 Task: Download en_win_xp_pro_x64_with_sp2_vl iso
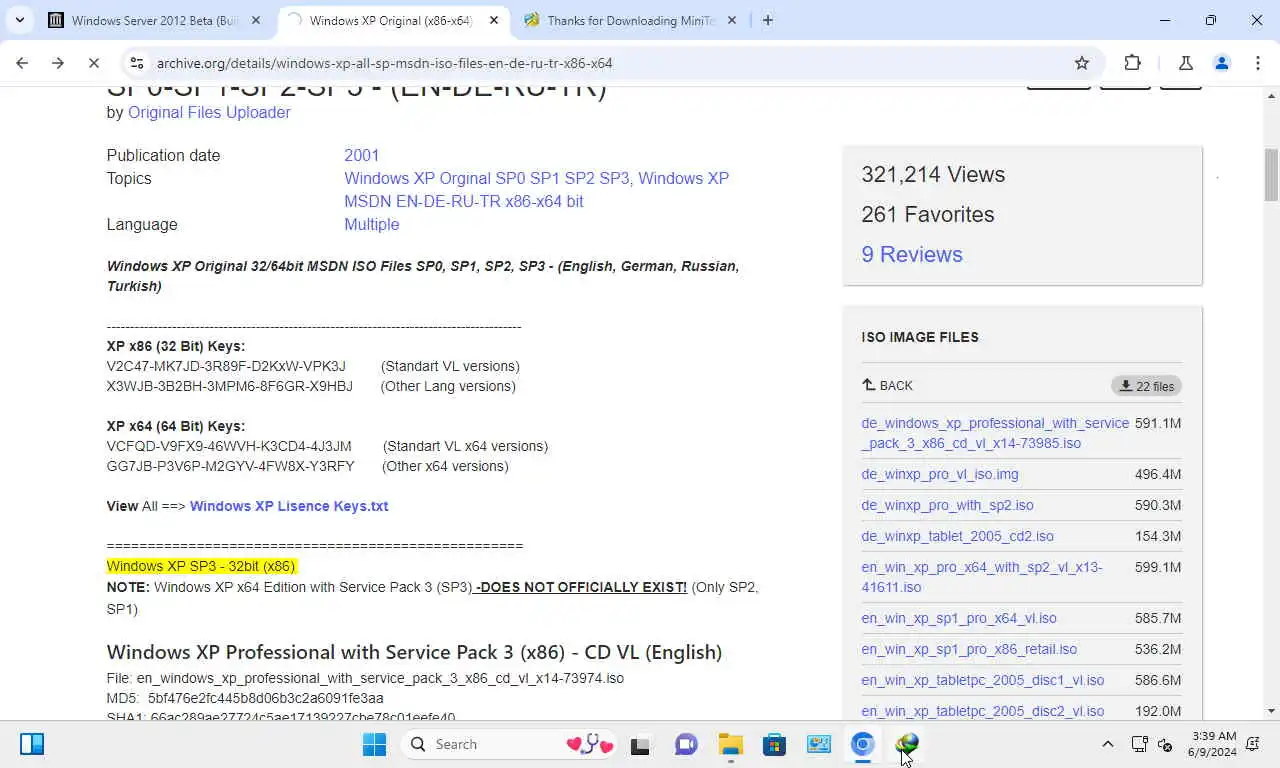[982, 577]
